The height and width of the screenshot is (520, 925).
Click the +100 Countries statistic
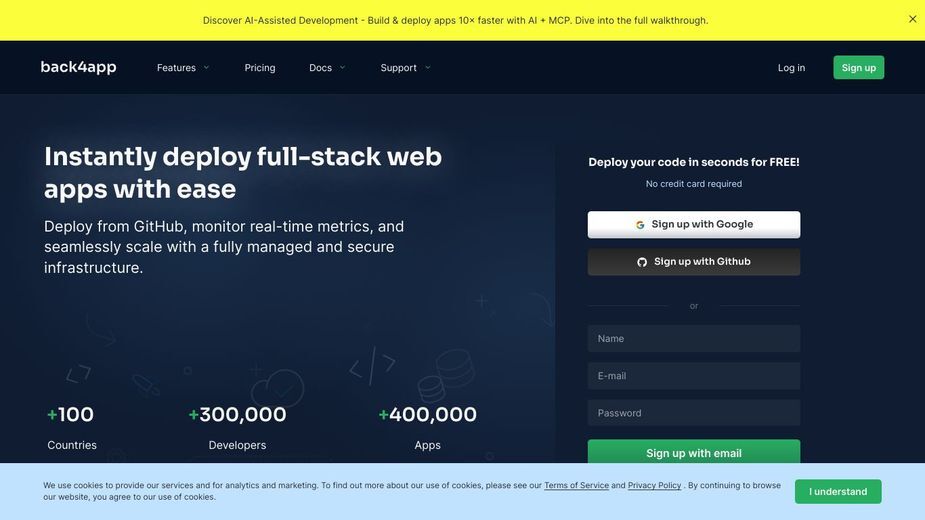pos(71,427)
